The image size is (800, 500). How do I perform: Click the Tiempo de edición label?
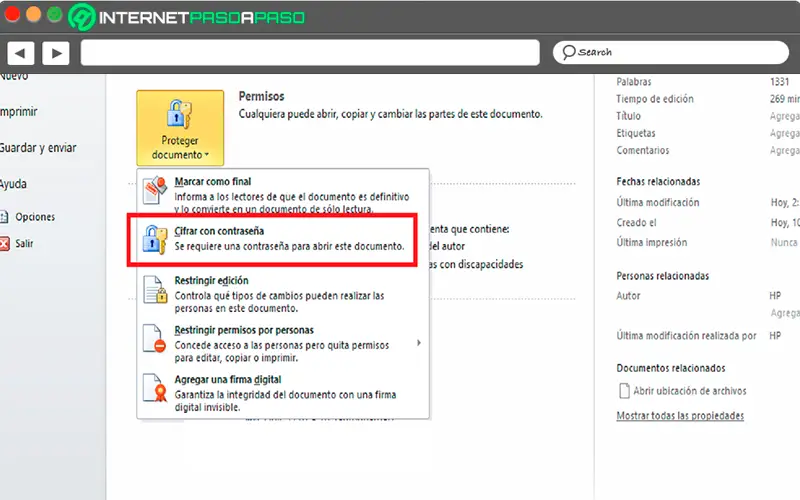[655, 99]
